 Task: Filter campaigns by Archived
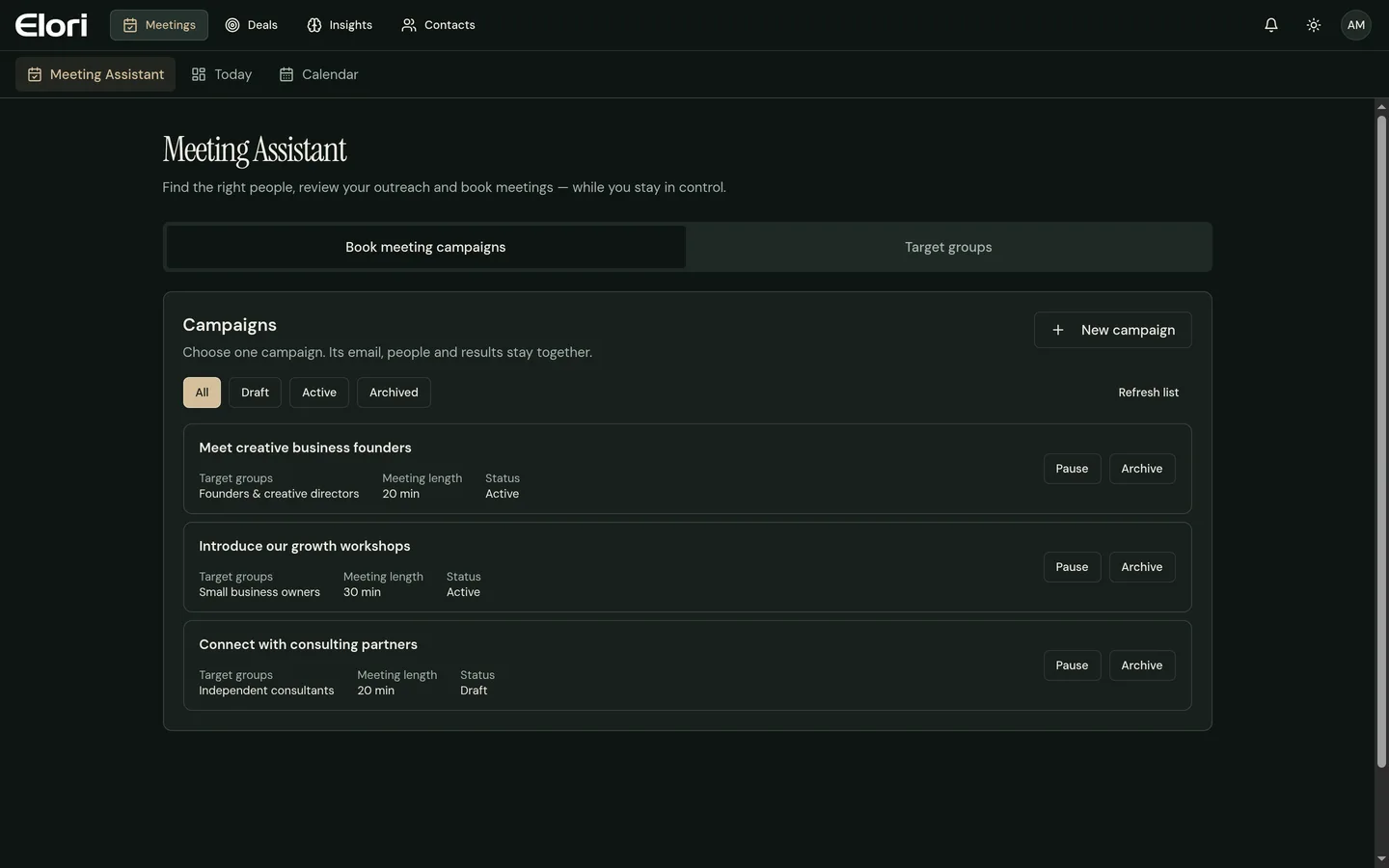394,393
